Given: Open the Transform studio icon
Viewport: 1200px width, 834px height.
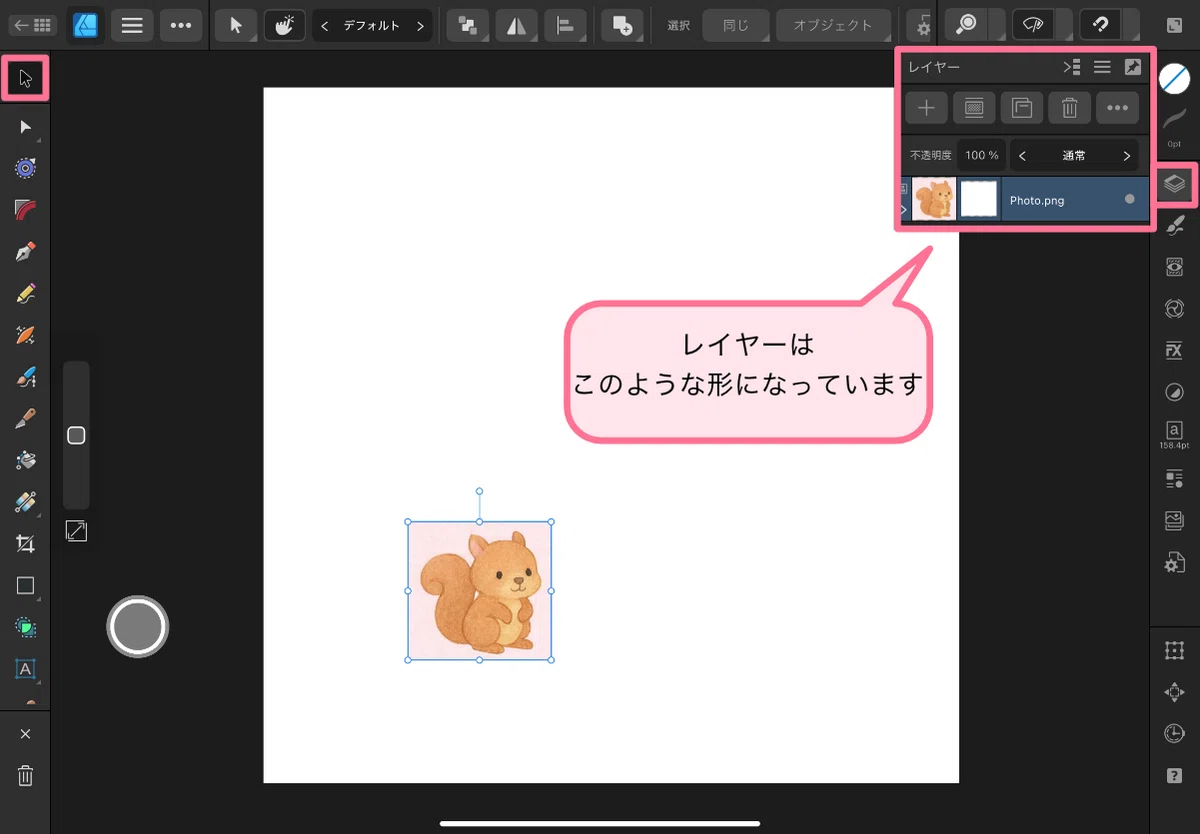Looking at the screenshot, I should click(x=1174, y=651).
